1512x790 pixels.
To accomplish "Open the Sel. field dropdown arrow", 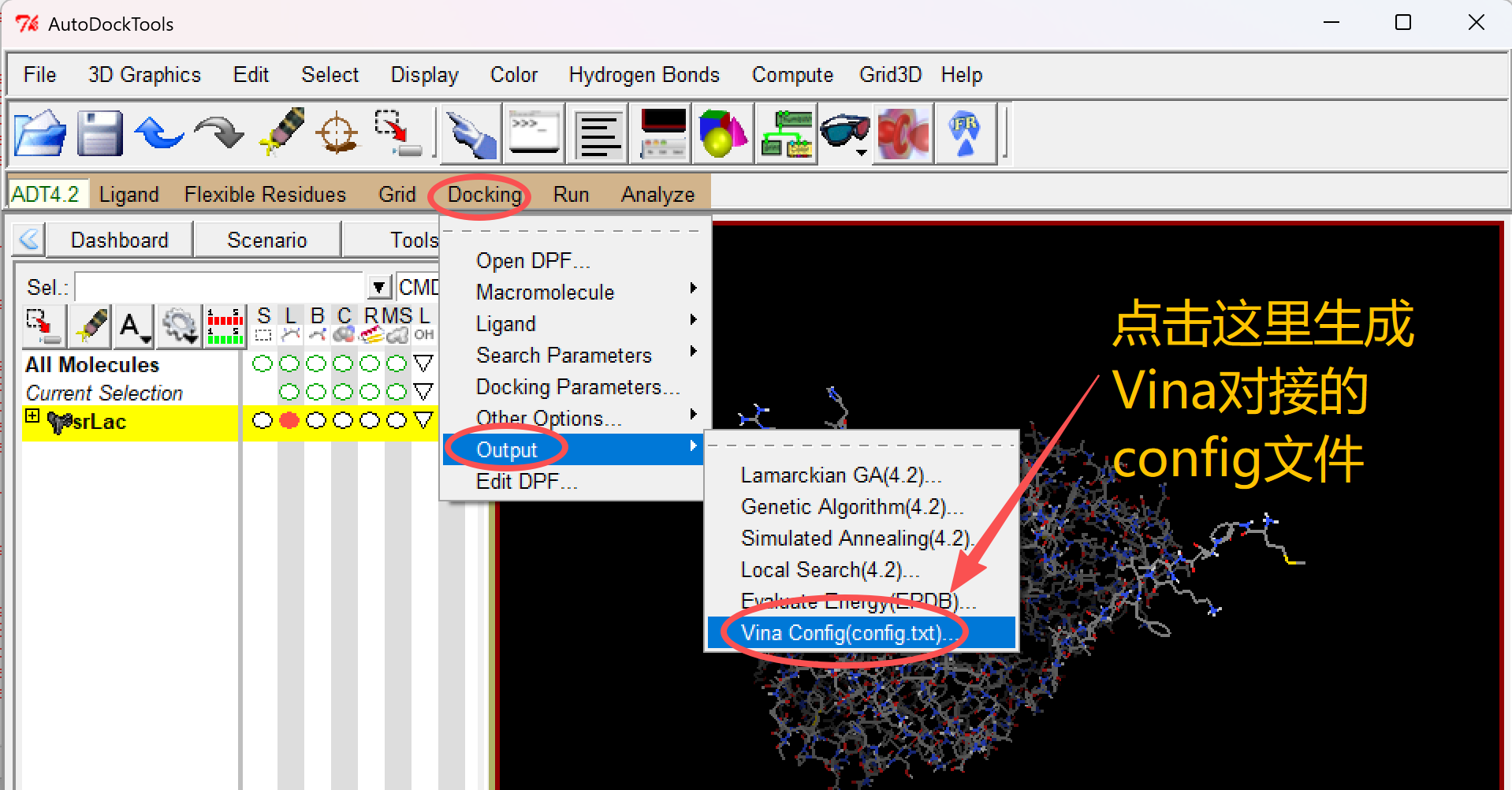I will coord(379,288).
